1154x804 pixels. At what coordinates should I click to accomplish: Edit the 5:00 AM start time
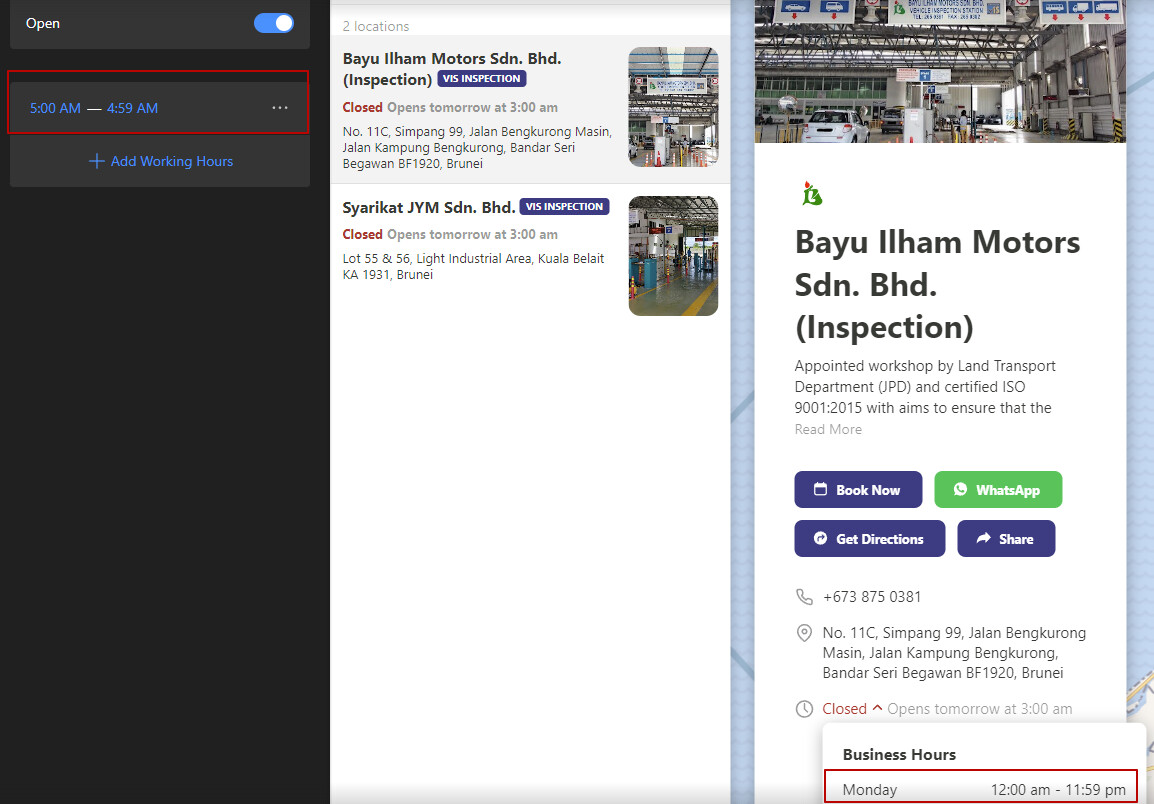[55, 108]
